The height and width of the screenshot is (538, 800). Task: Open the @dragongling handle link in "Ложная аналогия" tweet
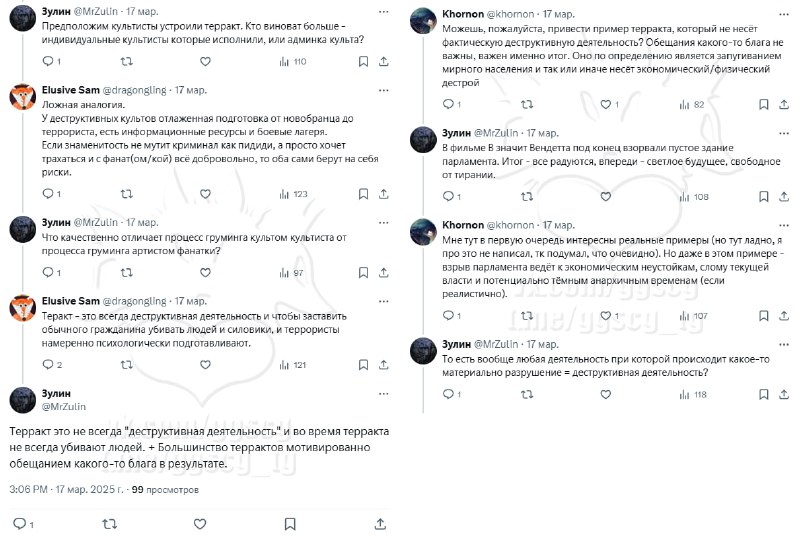[137, 90]
